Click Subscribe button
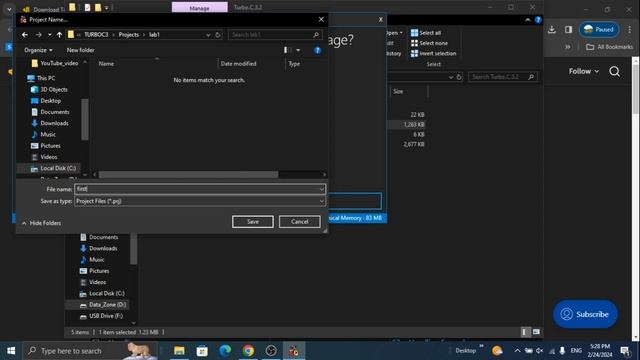 585,314
